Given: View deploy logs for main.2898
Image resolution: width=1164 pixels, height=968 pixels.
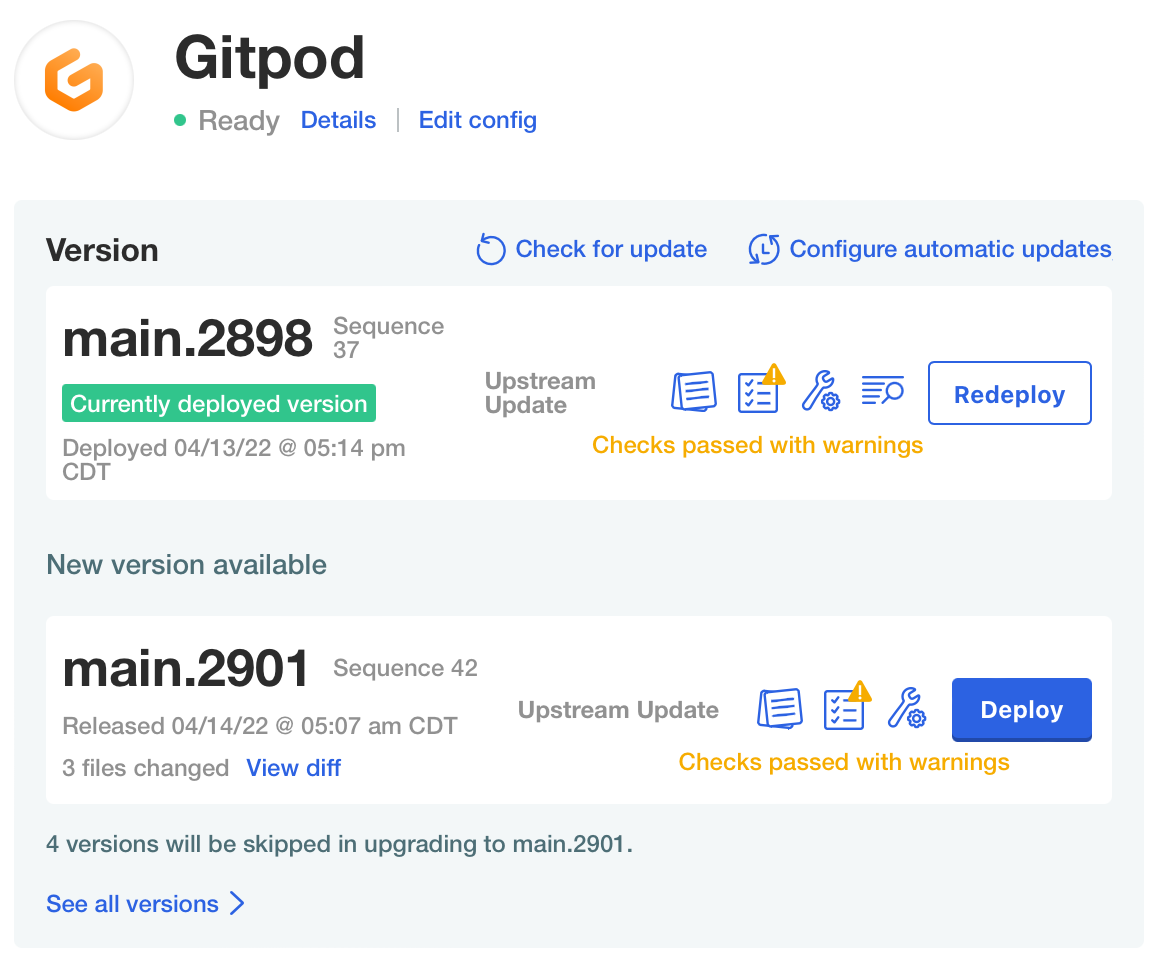Looking at the screenshot, I should pyautogui.click(x=882, y=391).
